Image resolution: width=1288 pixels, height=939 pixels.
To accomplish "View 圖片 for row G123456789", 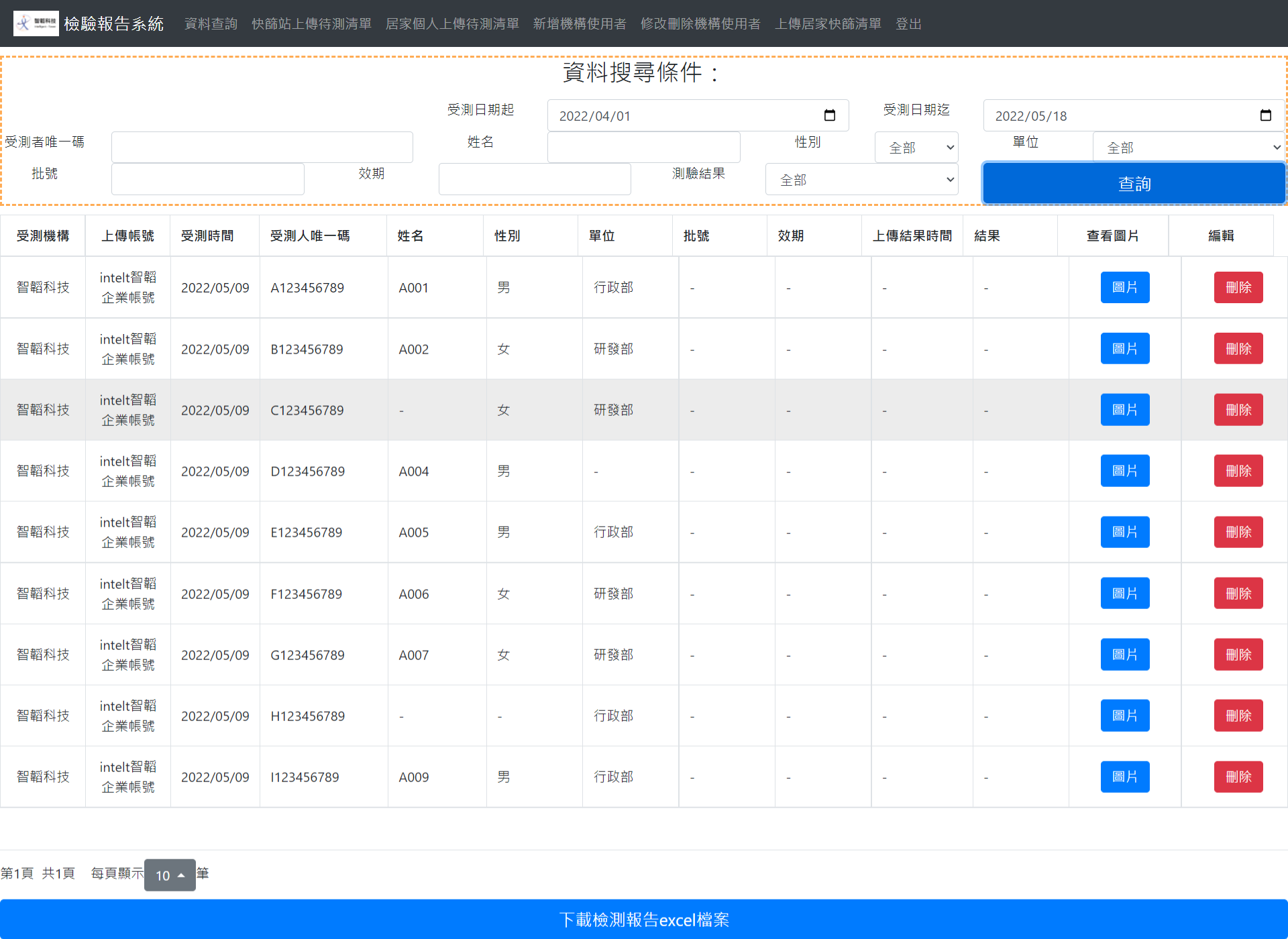I will [x=1125, y=655].
